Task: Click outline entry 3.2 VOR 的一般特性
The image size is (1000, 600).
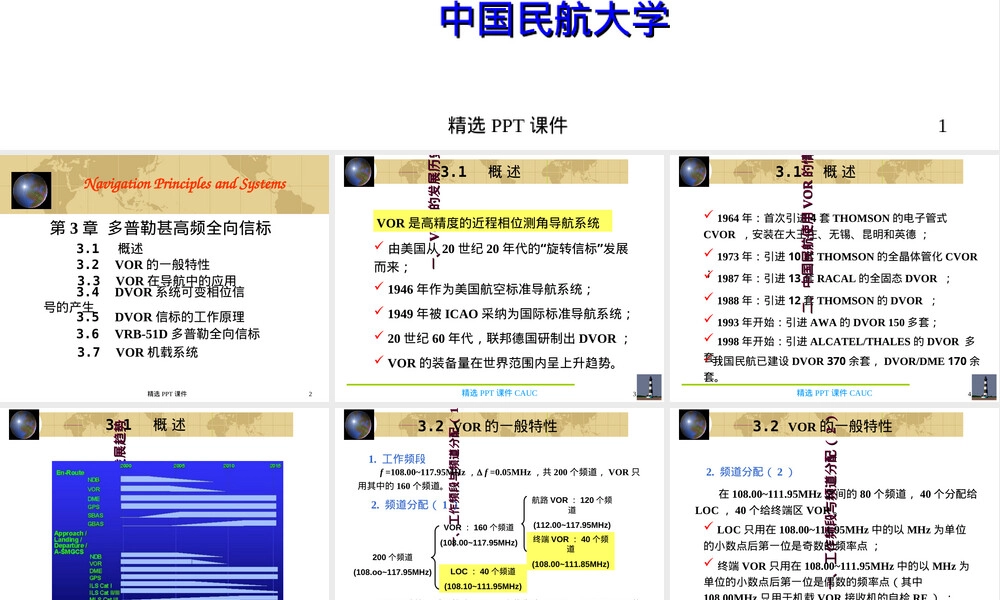Action: click(x=143, y=264)
